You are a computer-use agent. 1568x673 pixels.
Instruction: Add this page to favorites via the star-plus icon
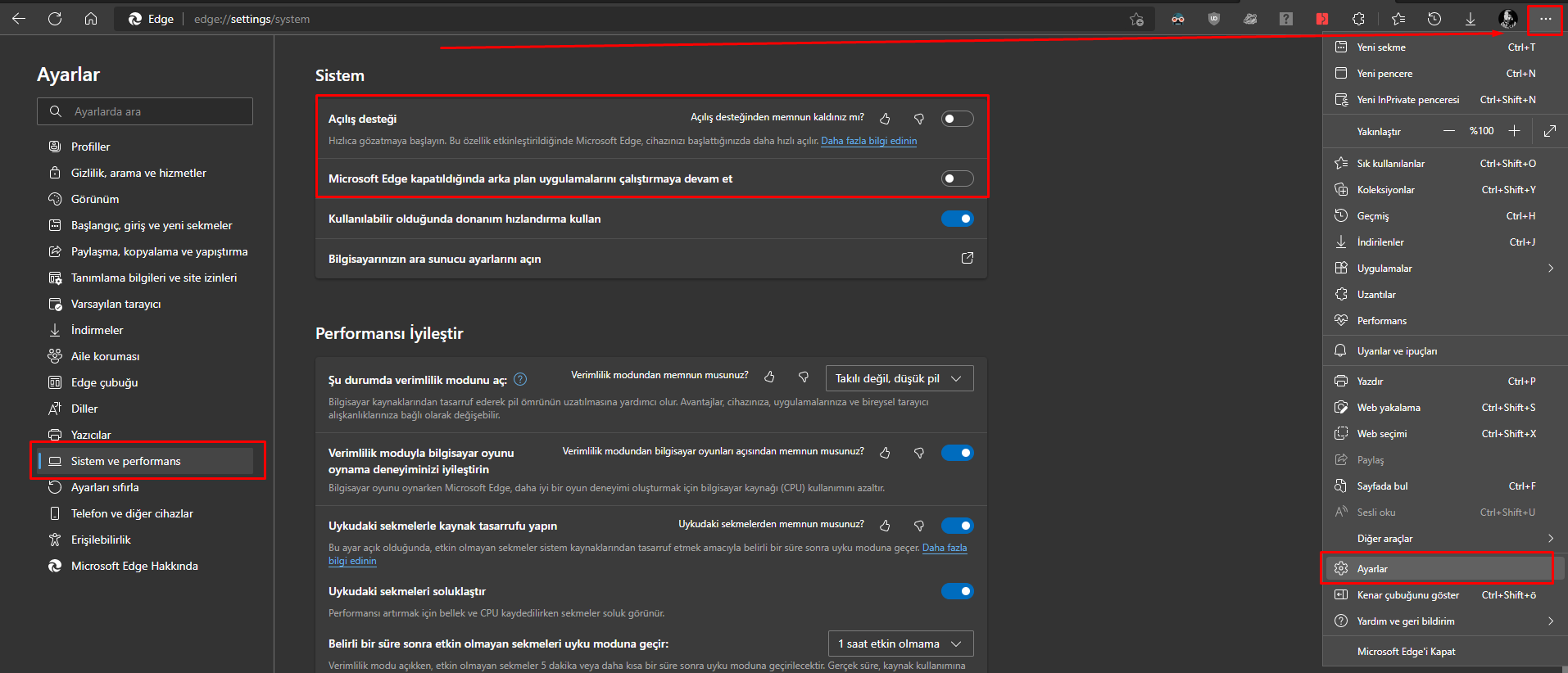pos(1136,19)
